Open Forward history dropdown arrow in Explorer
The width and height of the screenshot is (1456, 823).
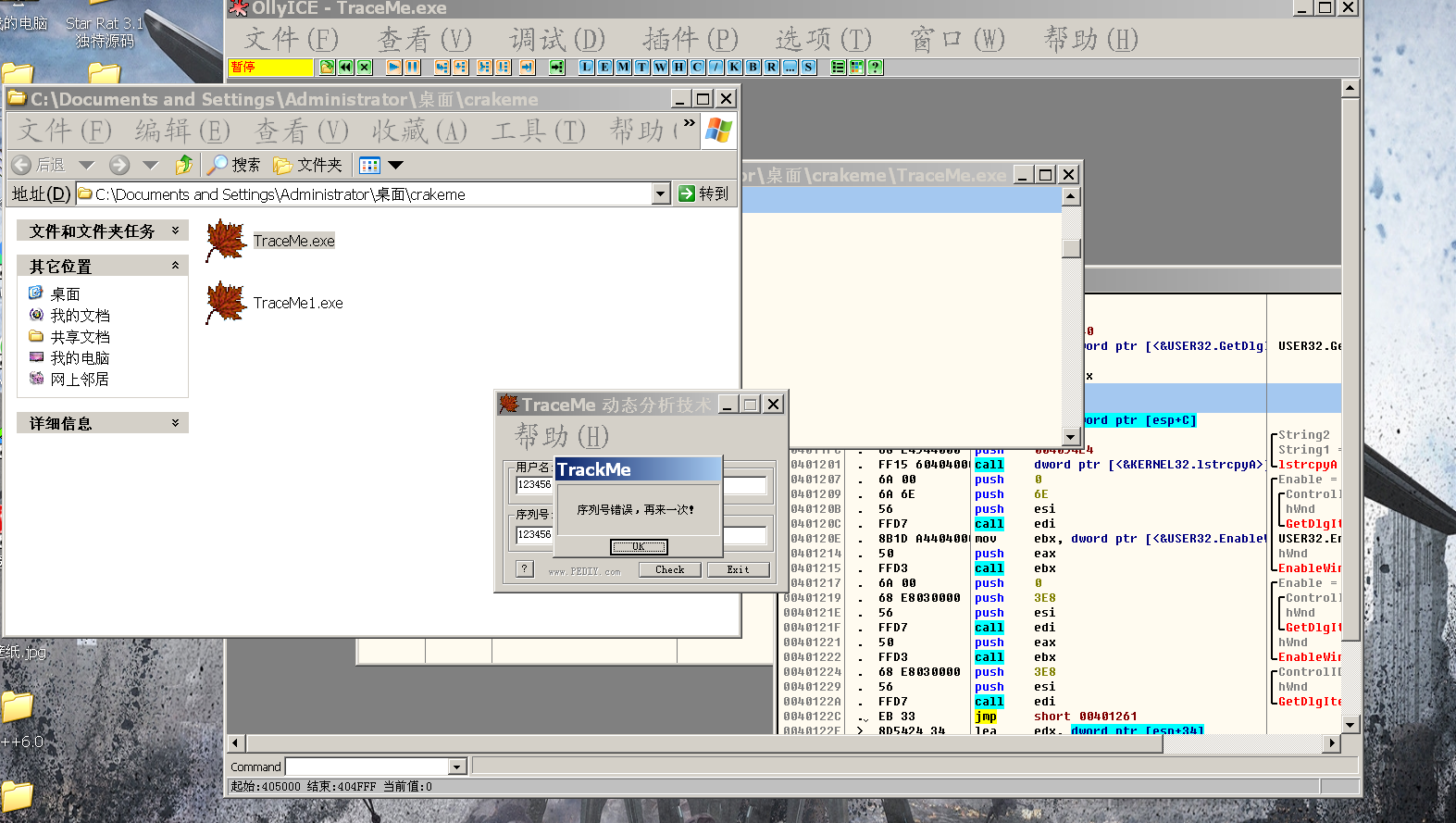[151, 165]
